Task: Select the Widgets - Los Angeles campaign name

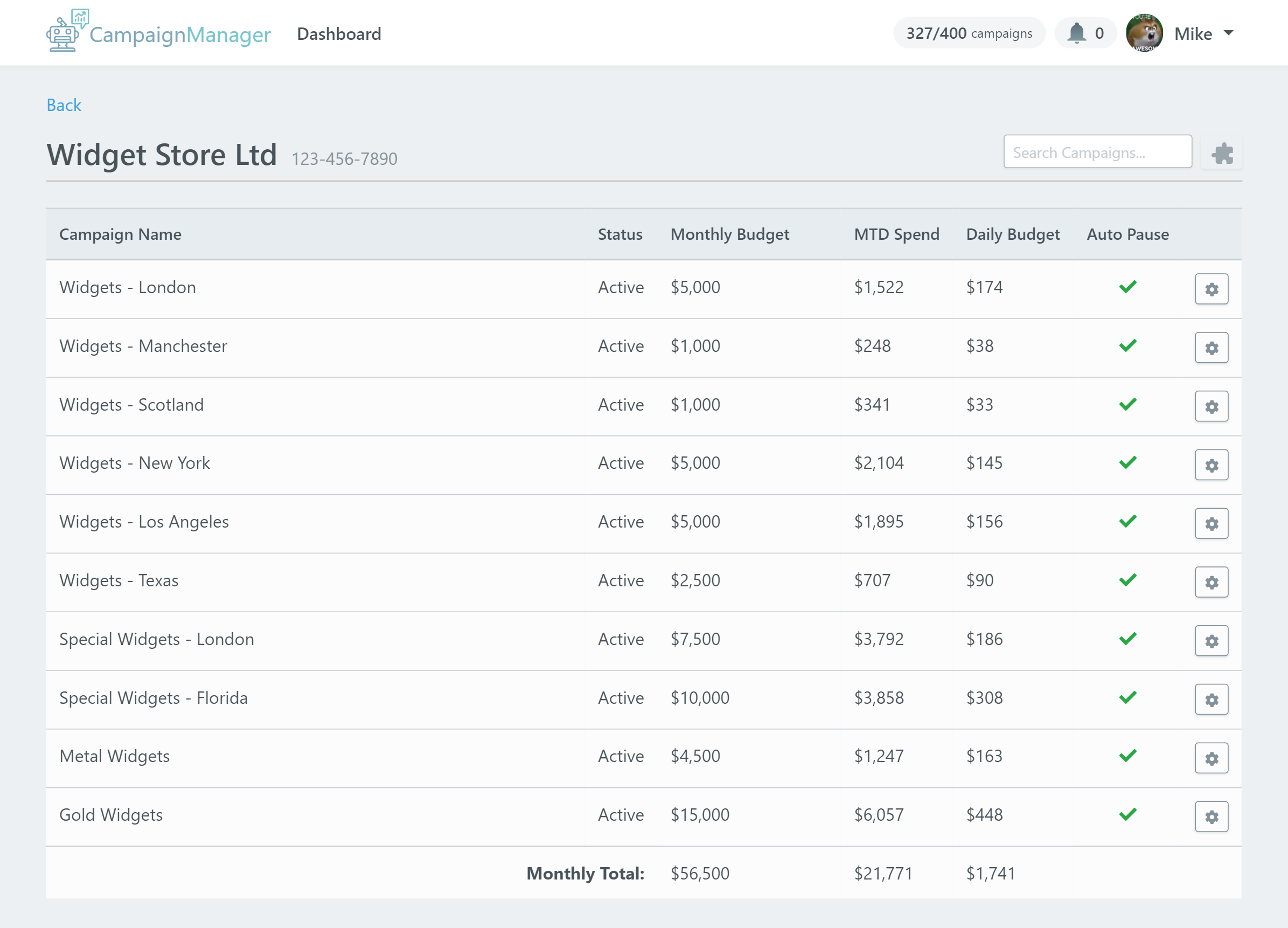Action: click(x=144, y=522)
